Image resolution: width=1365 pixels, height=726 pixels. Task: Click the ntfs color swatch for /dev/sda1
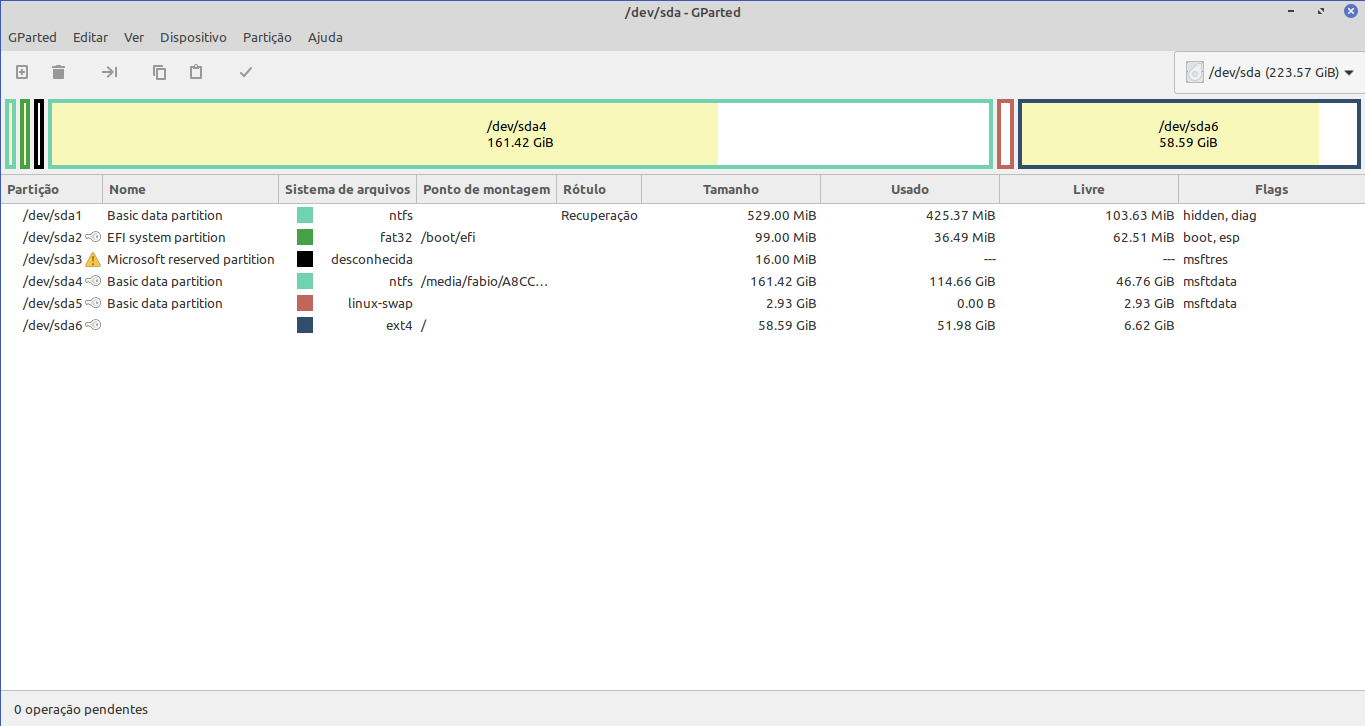pyautogui.click(x=305, y=215)
